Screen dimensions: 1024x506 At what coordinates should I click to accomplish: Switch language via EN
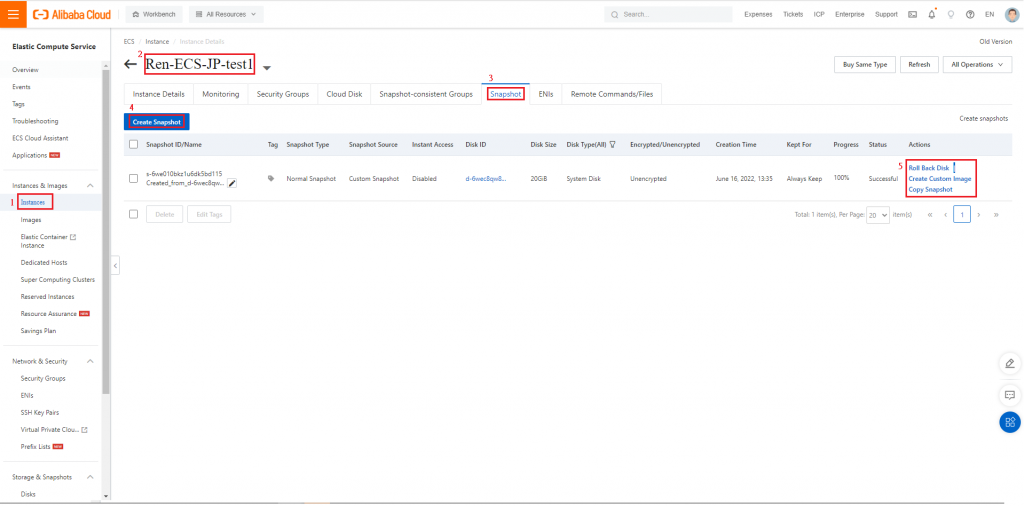tap(989, 14)
